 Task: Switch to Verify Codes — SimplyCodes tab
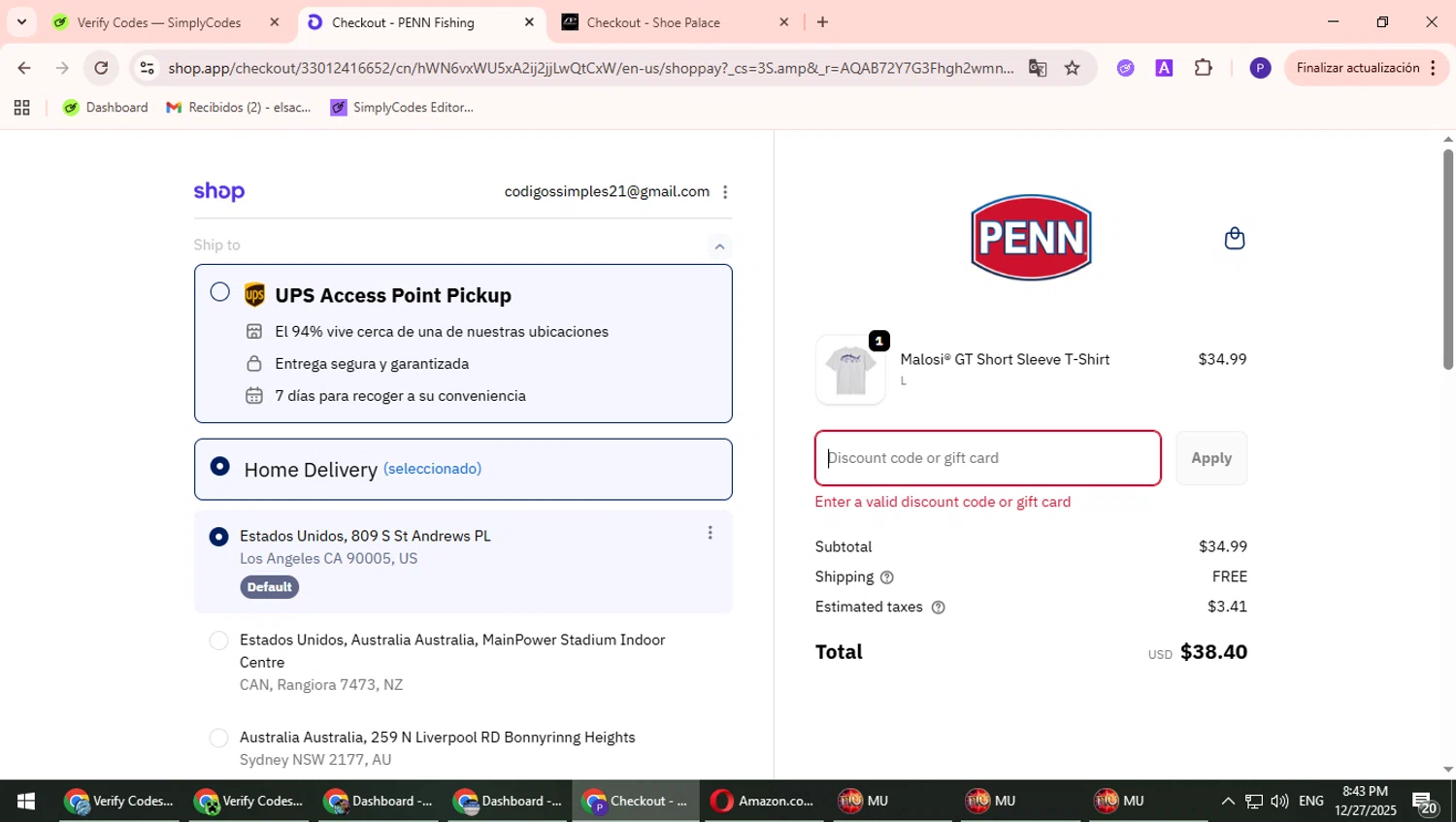[x=159, y=22]
